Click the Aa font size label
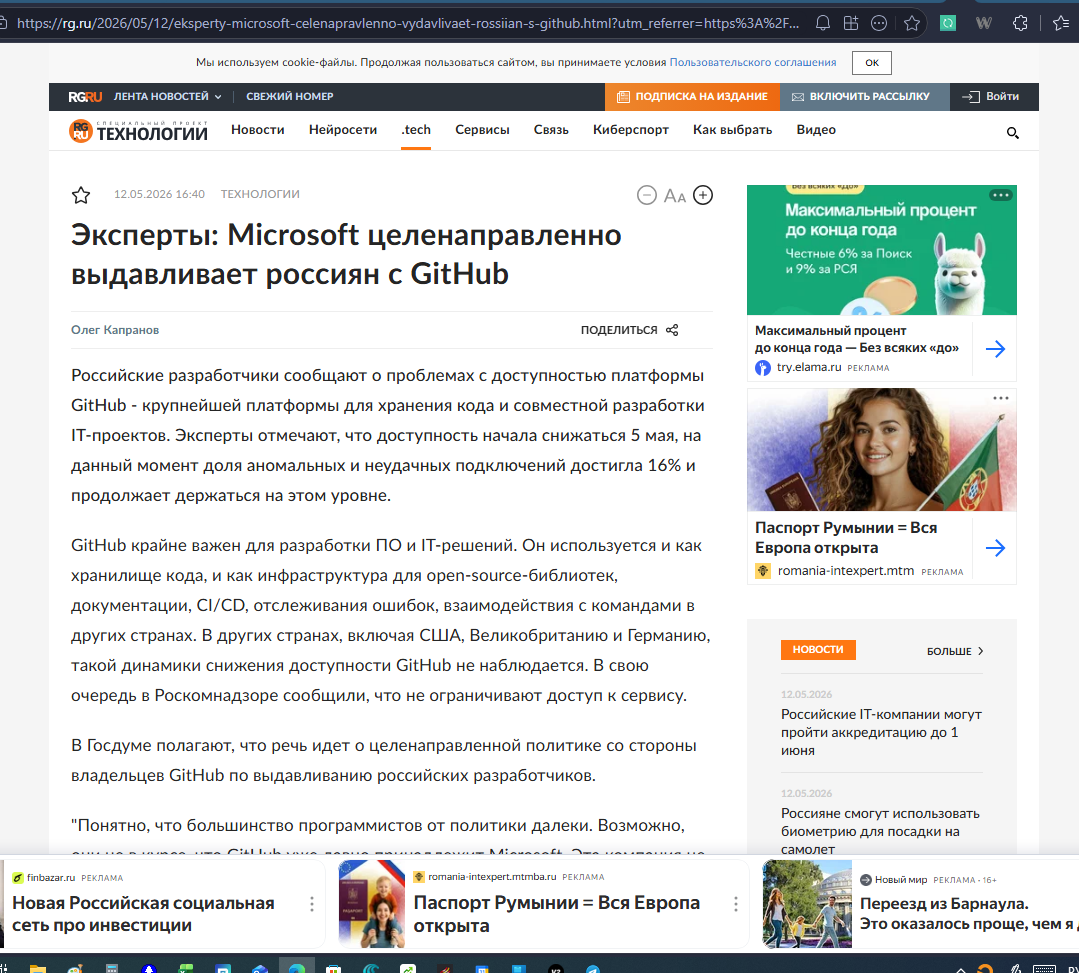The width and height of the screenshot is (1079, 973). click(x=674, y=196)
